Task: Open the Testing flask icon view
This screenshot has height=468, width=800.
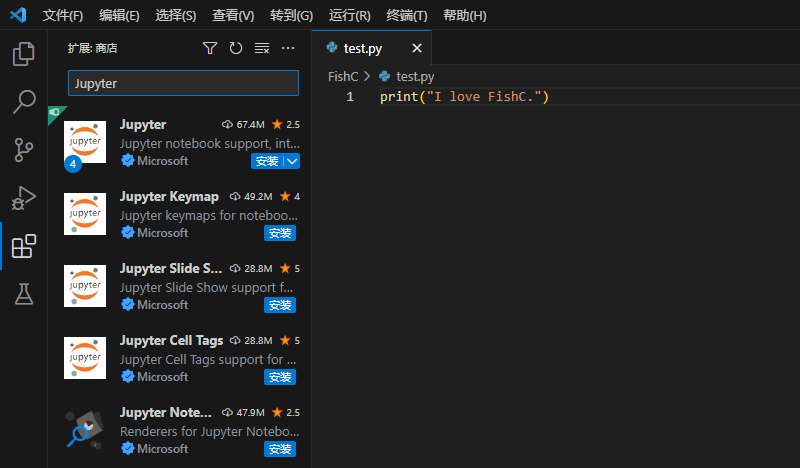Action: pos(23,294)
